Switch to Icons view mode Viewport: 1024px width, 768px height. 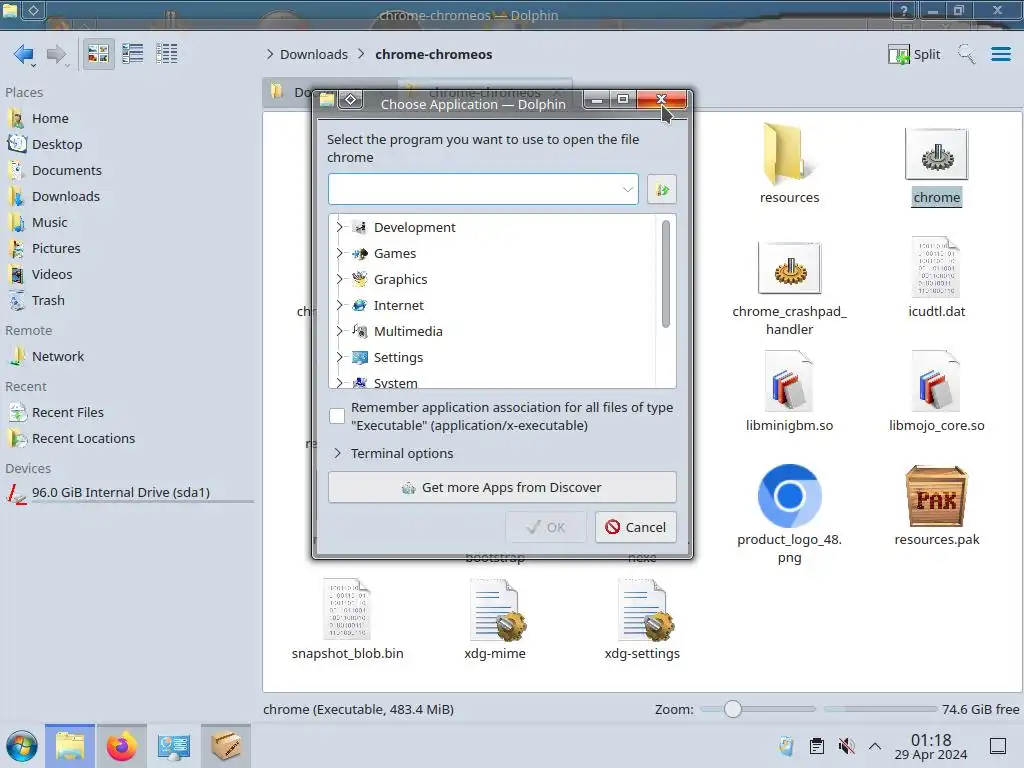pos(98,54)
